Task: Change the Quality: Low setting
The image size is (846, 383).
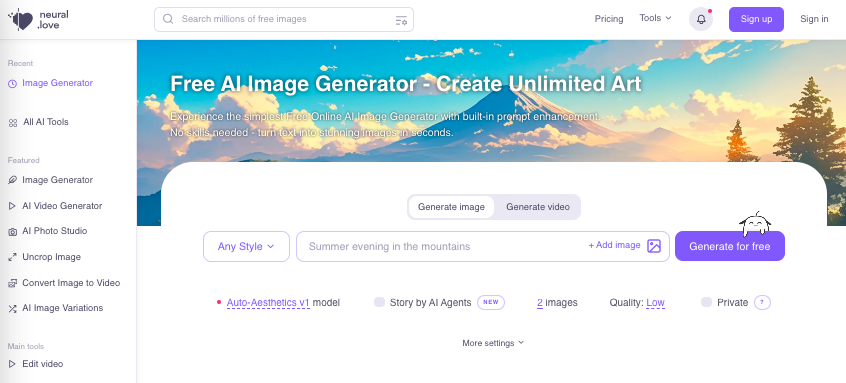Action: pos(655,303)
